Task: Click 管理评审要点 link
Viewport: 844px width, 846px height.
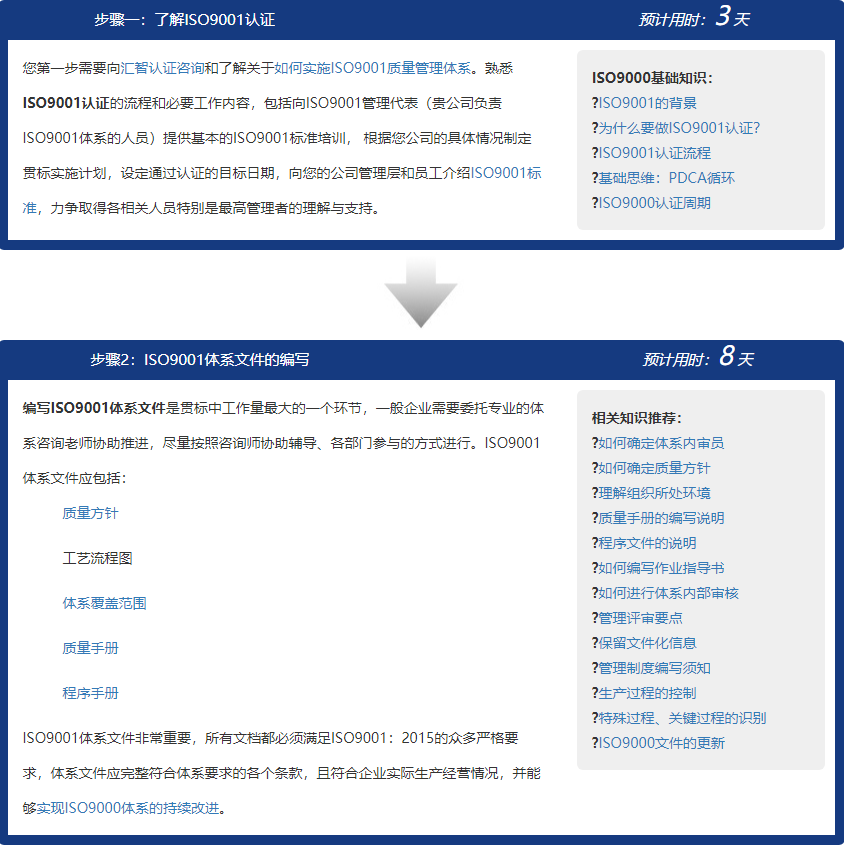Action: click(x=640, y=618)
